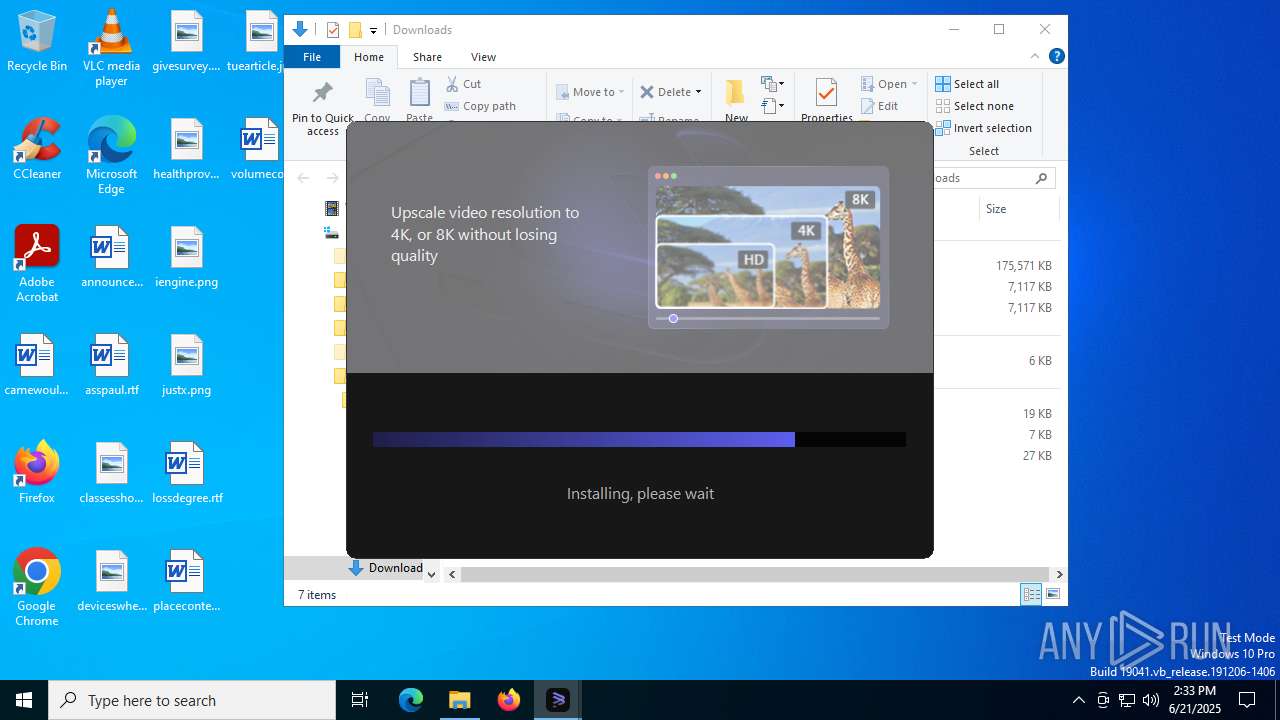Launch Adobe Acrobat desktop icon

pos(37,264)
